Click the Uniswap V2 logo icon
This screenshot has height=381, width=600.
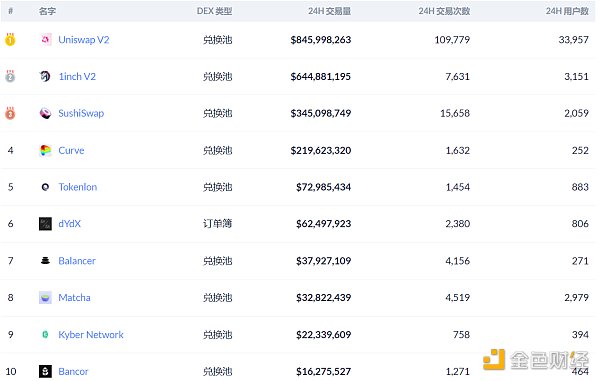(x=46, y=39)
